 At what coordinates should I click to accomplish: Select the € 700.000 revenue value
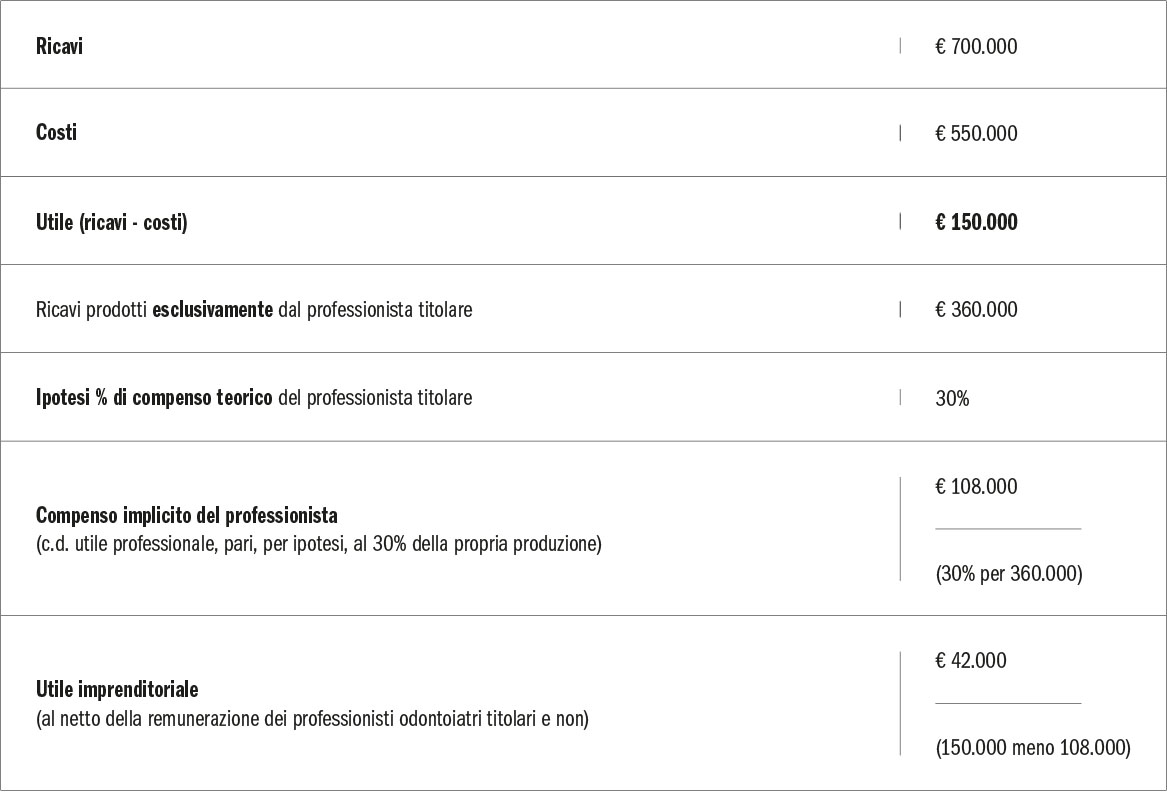976,46
